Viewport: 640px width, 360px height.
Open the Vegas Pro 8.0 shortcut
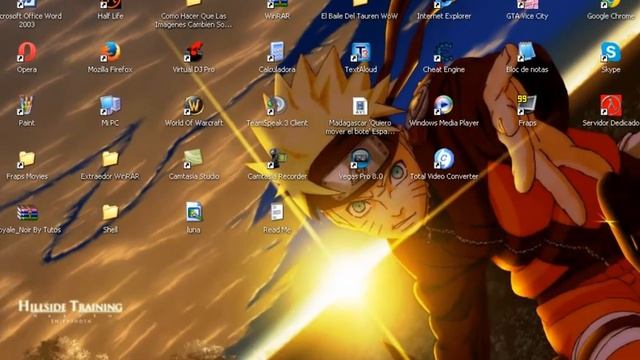click(x=360, y=159)
